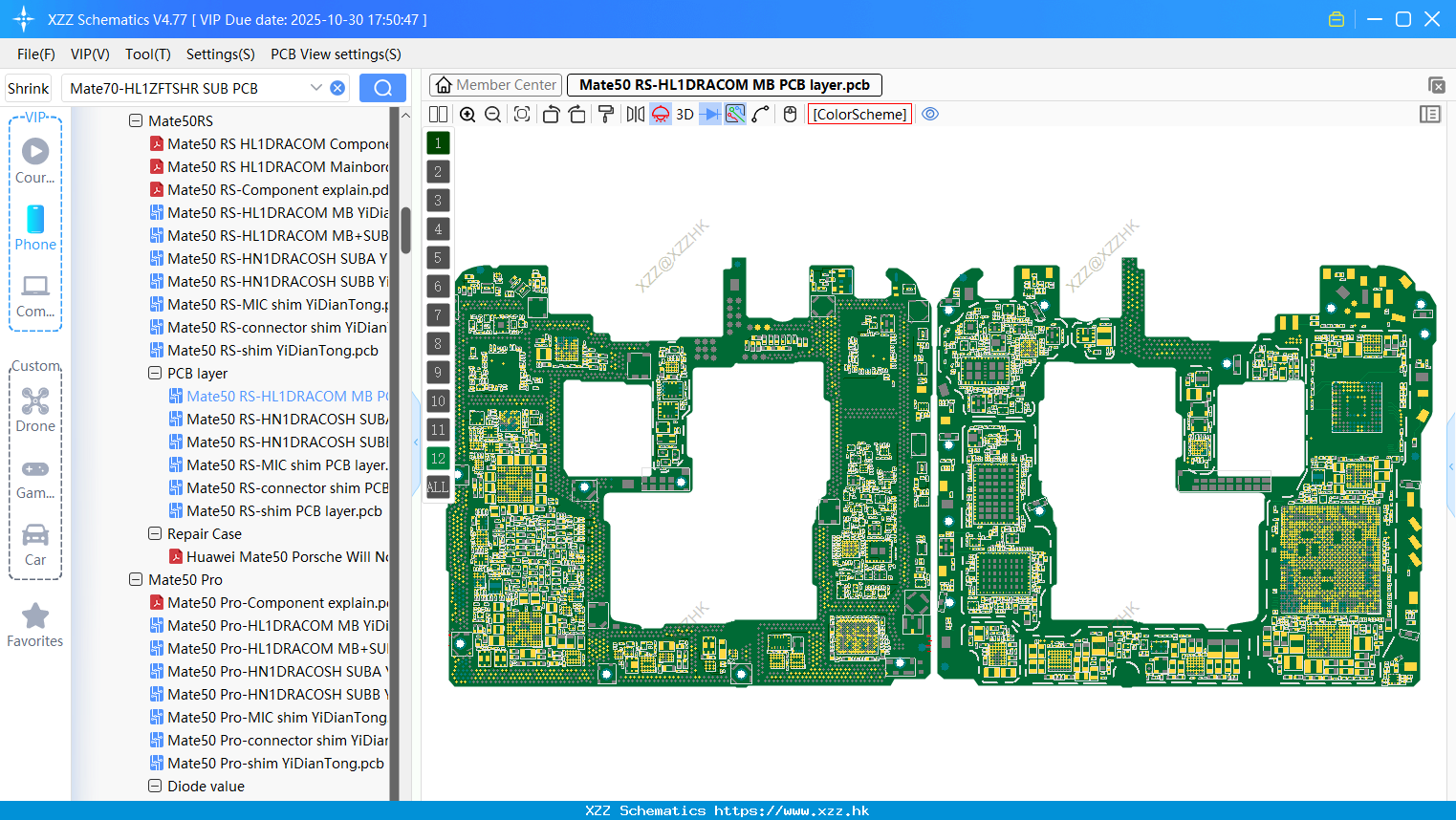Open Huawei Mate50 Porsche repair case
This screenshot has height=820, width=1456.
(279, 556)
